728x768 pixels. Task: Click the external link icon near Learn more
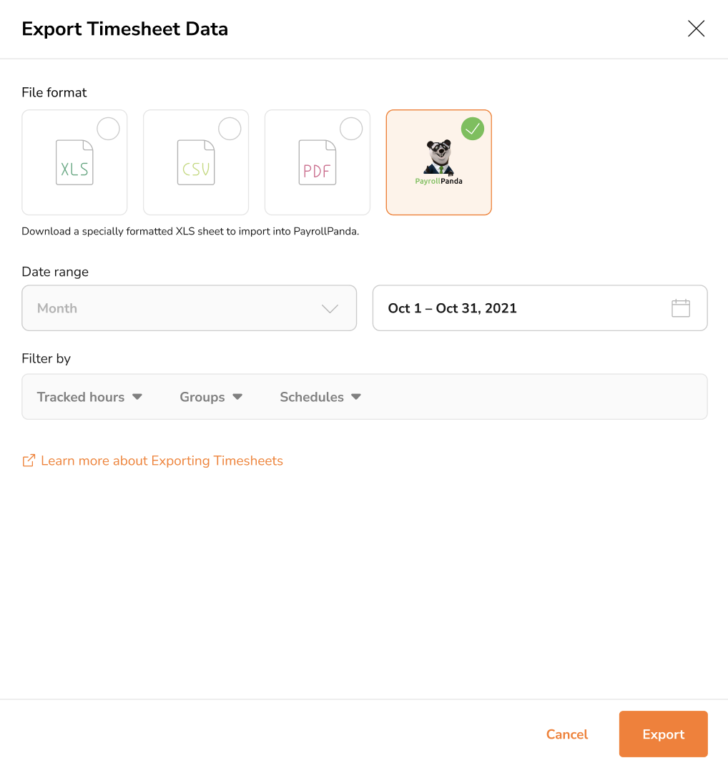[29, 461]
